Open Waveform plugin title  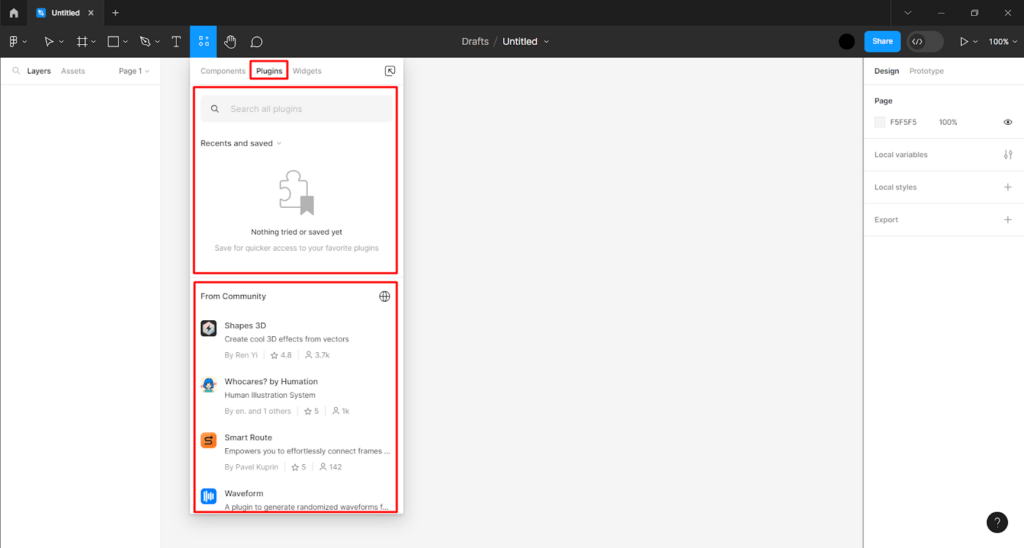(244, 494)
